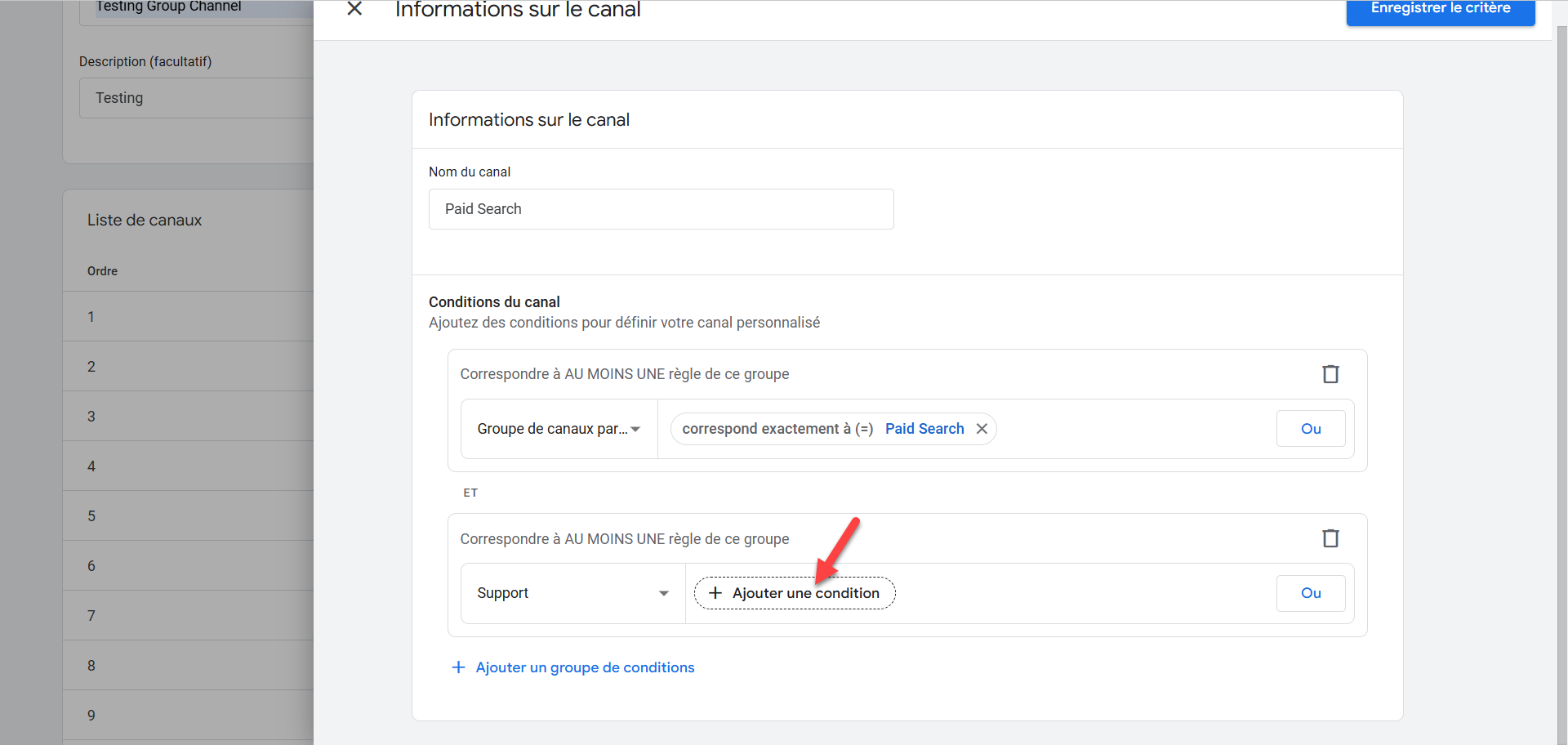1568x745 pixels.
Task: Click the plus icon for adding condition group
Action: click(x=459, y=667)
